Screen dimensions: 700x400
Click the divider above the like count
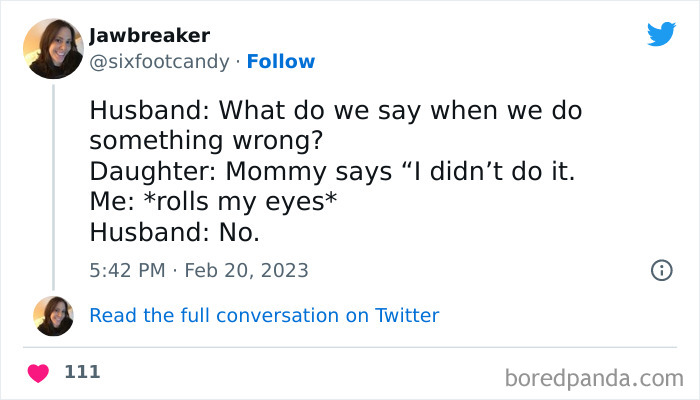[350, 348]
